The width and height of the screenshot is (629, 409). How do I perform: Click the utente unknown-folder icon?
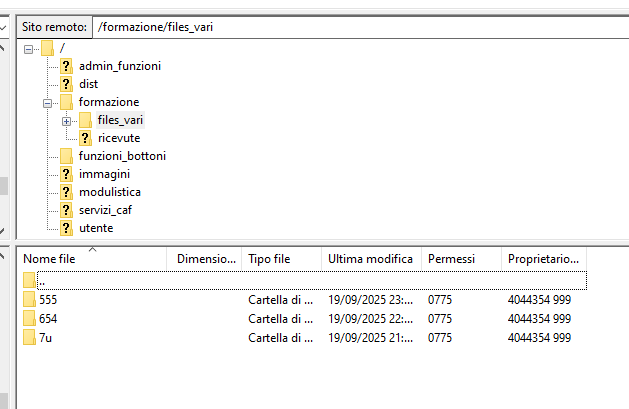coord(66,229)
